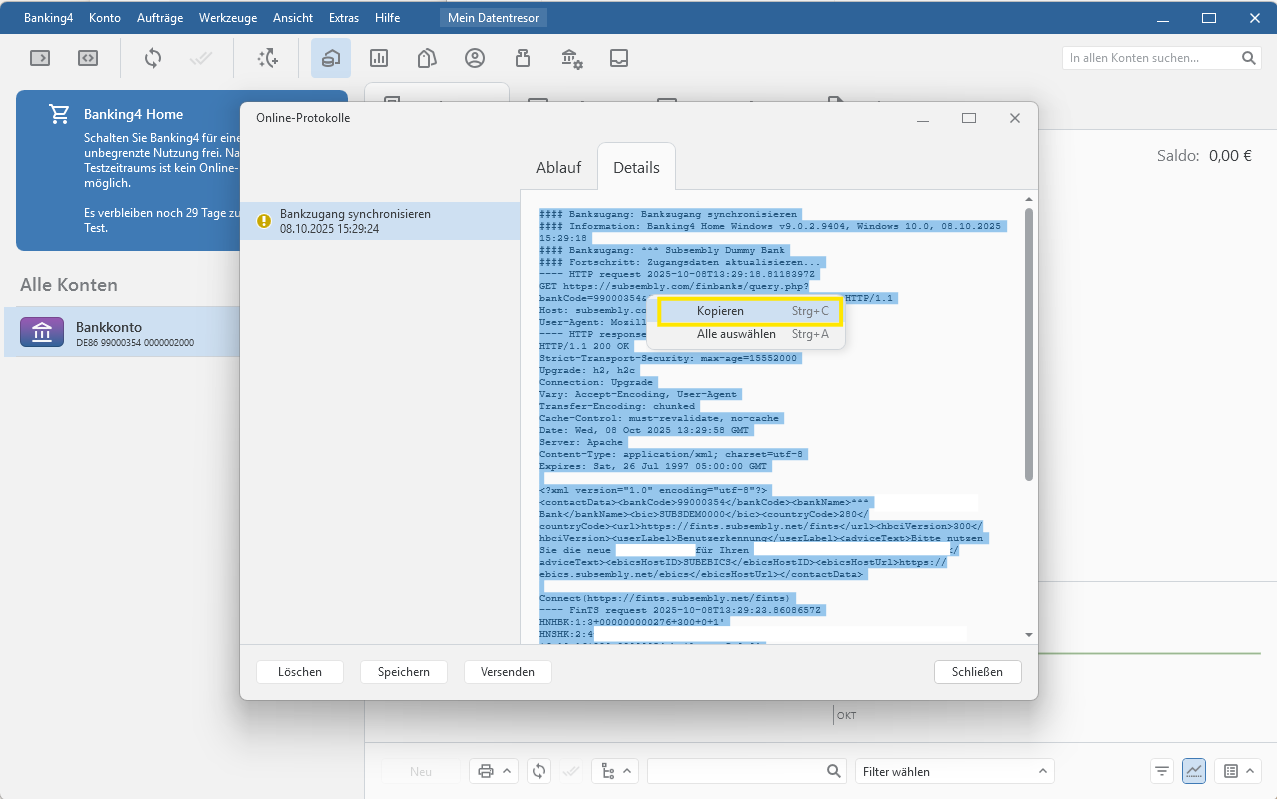Click the protocol text vertical scrollbar thumb

tap(1029, 345)
